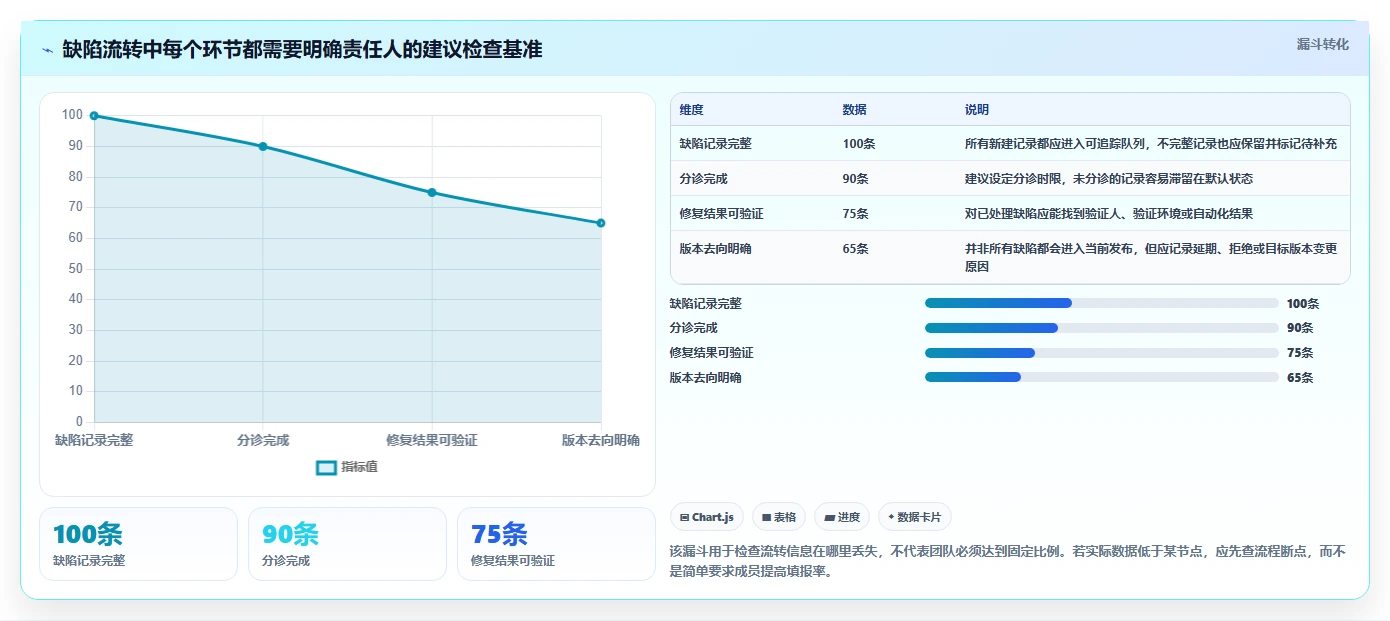The width and height of the screenshot is (1390, 621).
Task: Click table cell 修复结果可验证
Action: click(x=721, y=214)
